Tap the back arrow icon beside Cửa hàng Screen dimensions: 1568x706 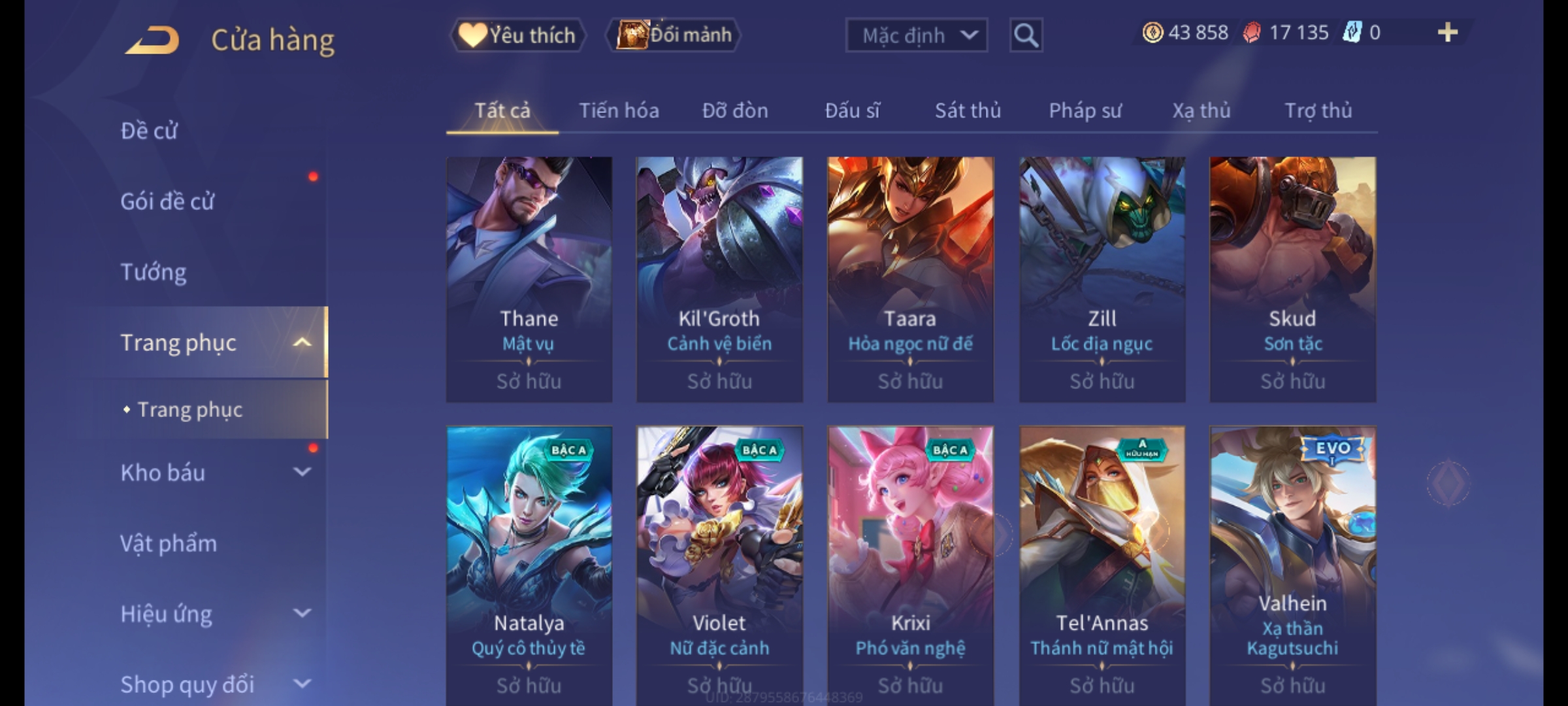153,40
